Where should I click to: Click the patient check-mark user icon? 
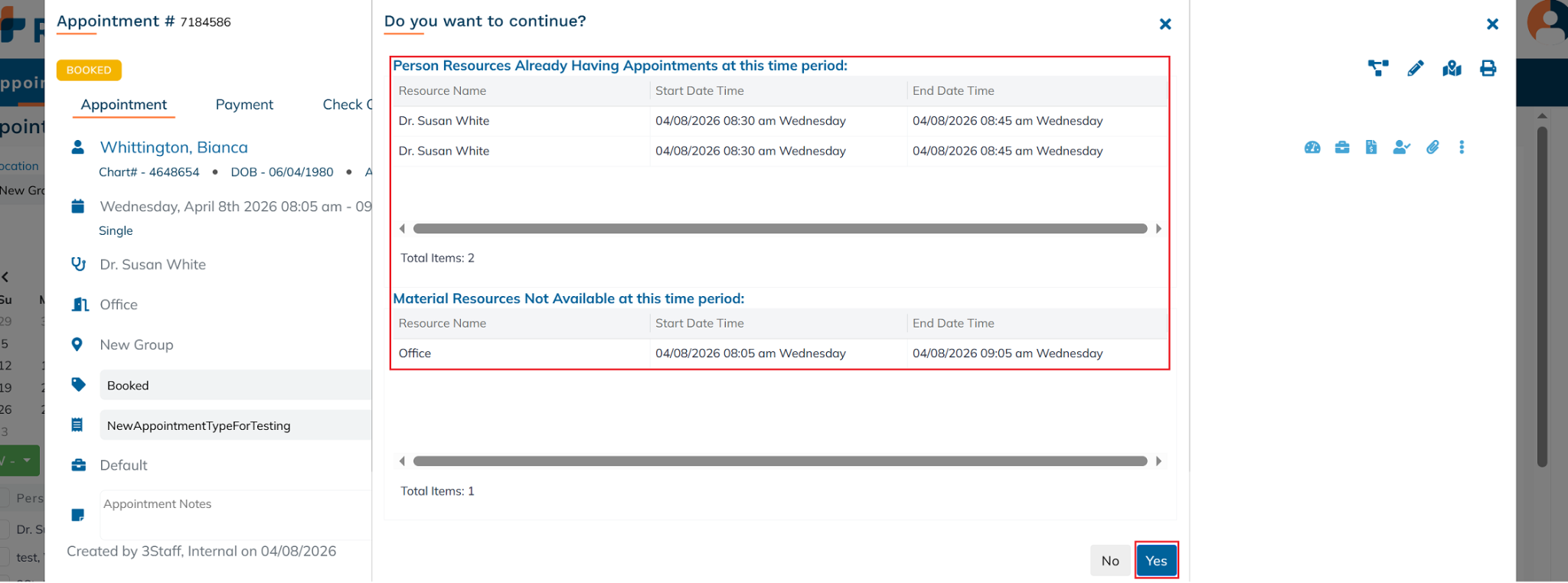click(1401, 148)
